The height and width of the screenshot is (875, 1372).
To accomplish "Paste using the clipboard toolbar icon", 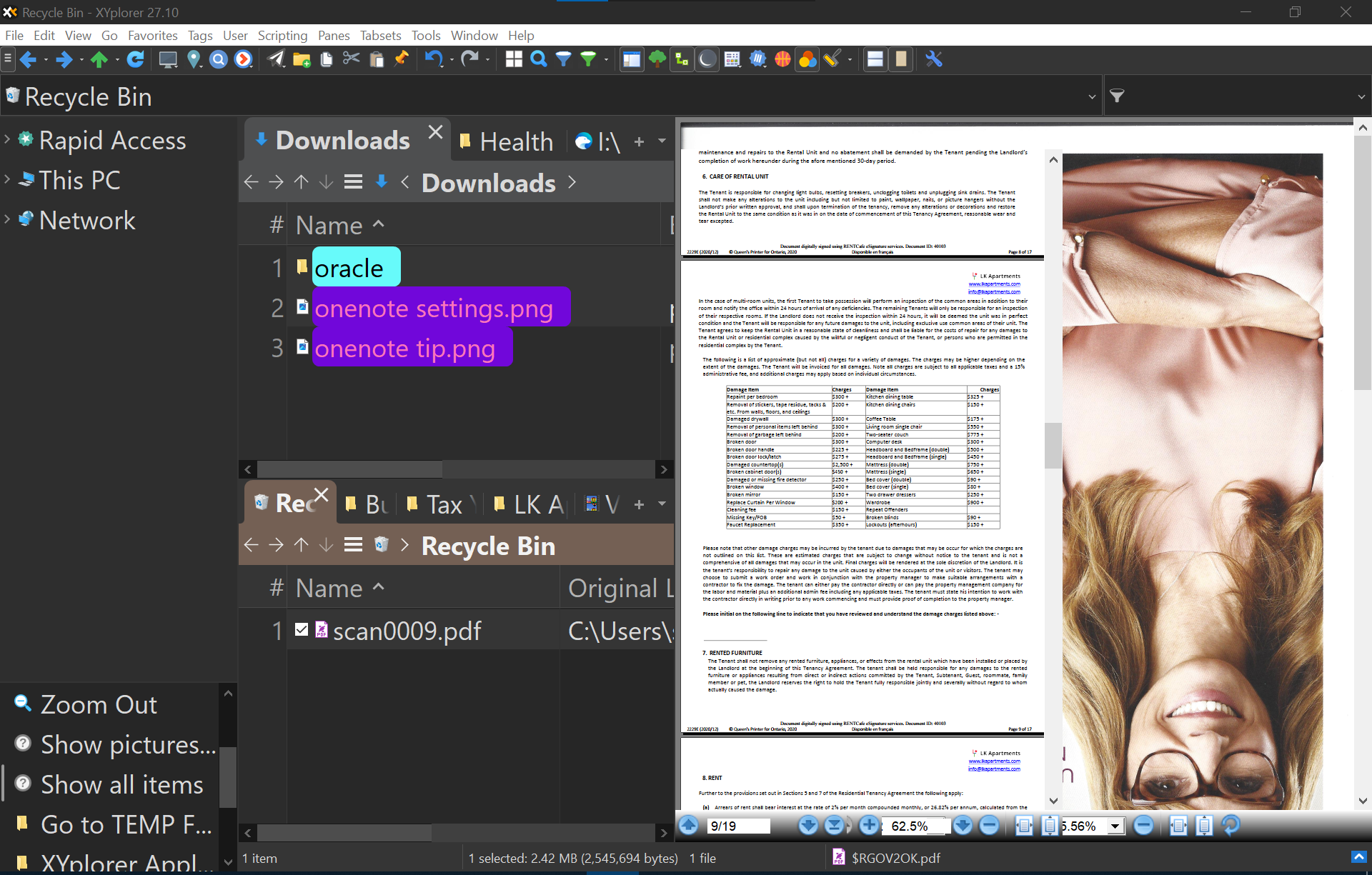I will tap(377, 59).
